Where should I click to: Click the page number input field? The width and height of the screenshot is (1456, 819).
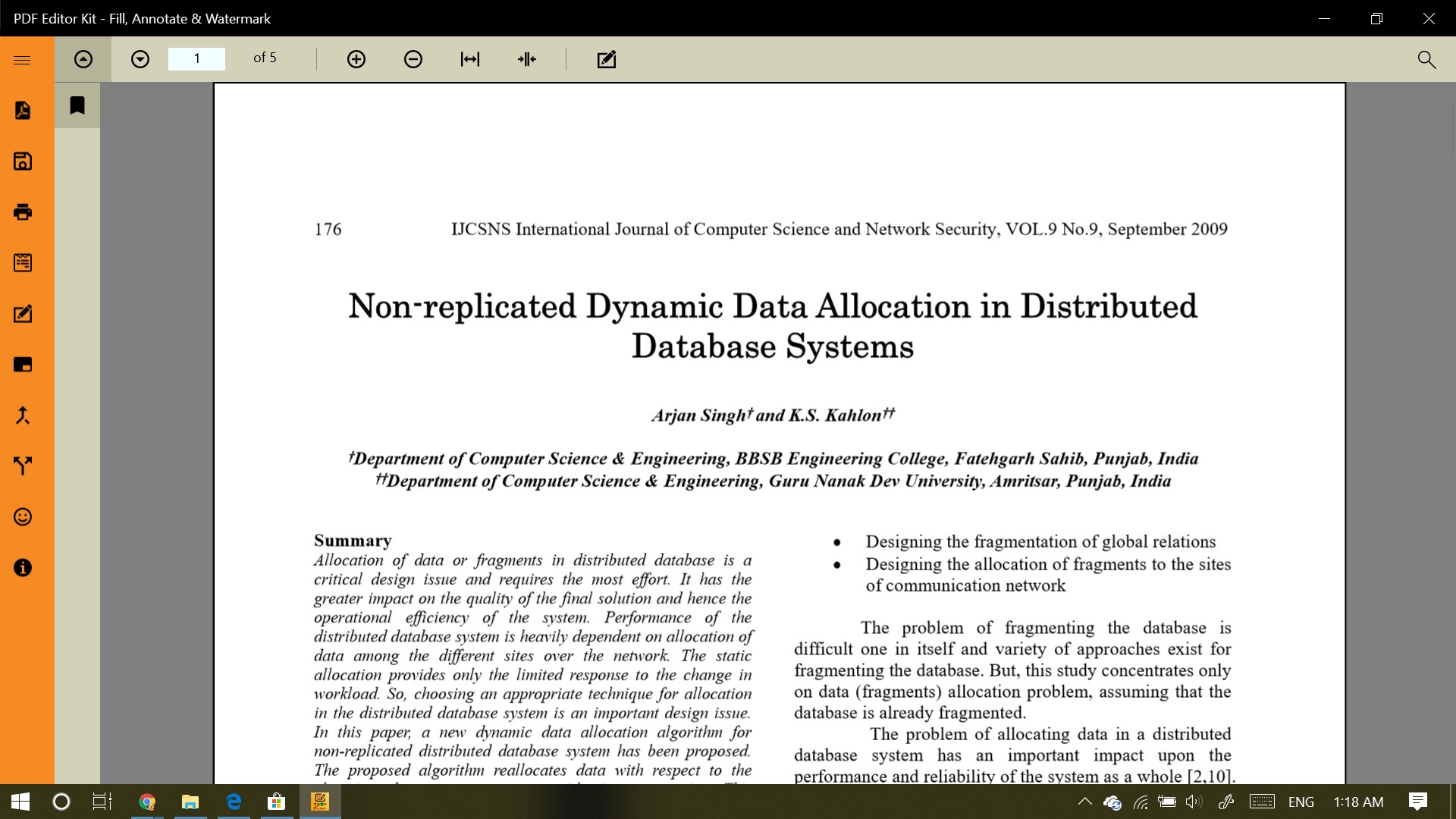[x=196, y=58]
